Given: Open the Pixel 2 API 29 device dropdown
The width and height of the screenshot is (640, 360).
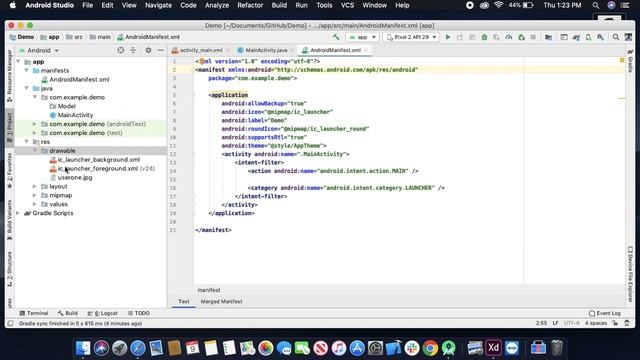Looking at the screenshot, I should pos(411,37).
